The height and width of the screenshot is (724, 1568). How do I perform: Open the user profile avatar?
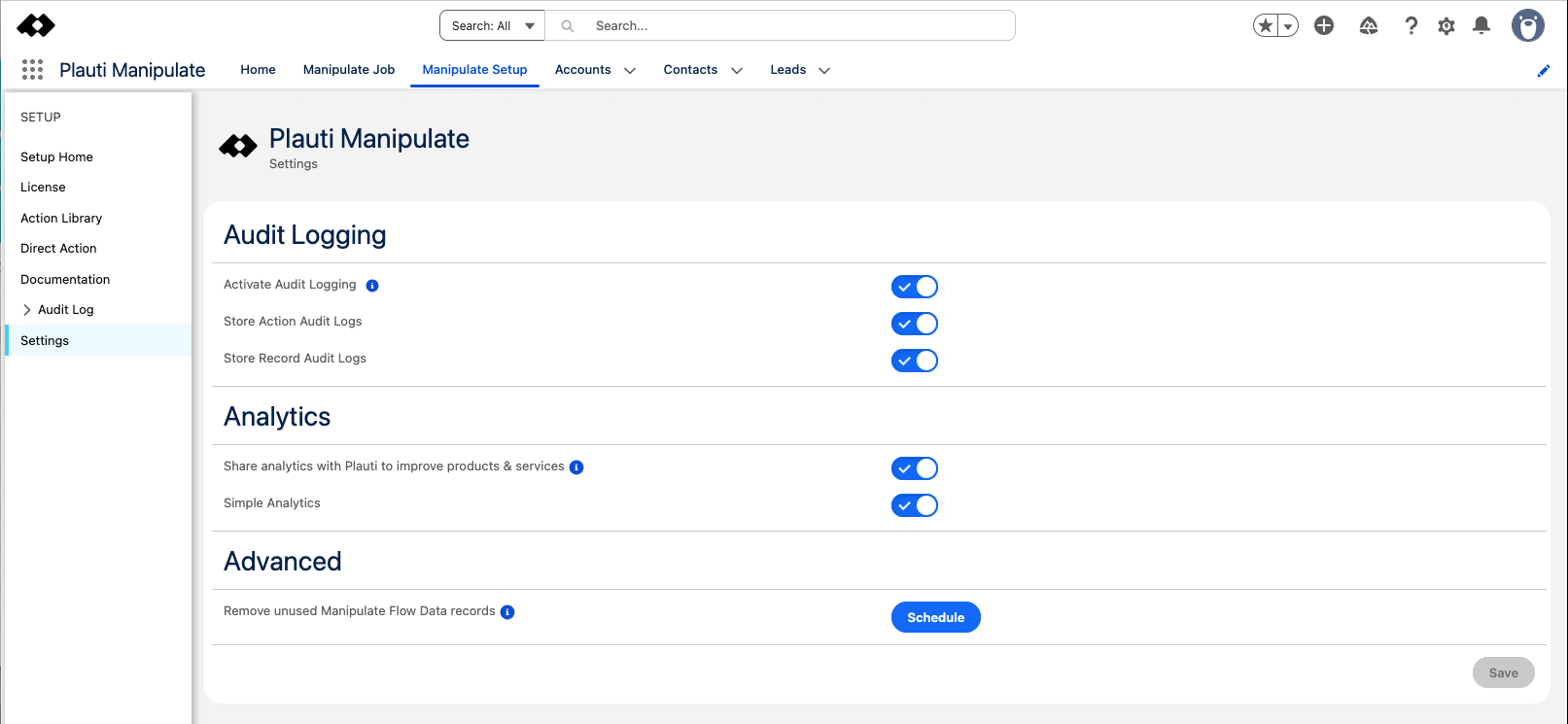[x=1528, y=26]
